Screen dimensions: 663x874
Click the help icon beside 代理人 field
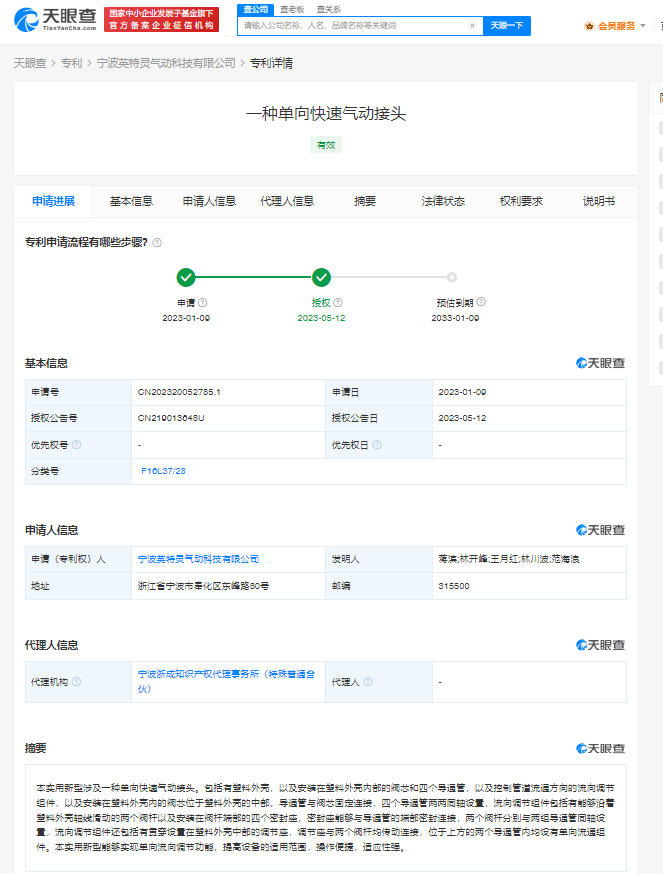click(x=368, y=682)
